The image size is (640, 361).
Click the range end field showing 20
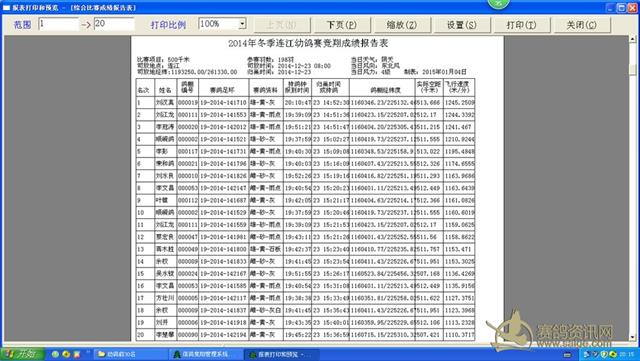tap(114, 24)
